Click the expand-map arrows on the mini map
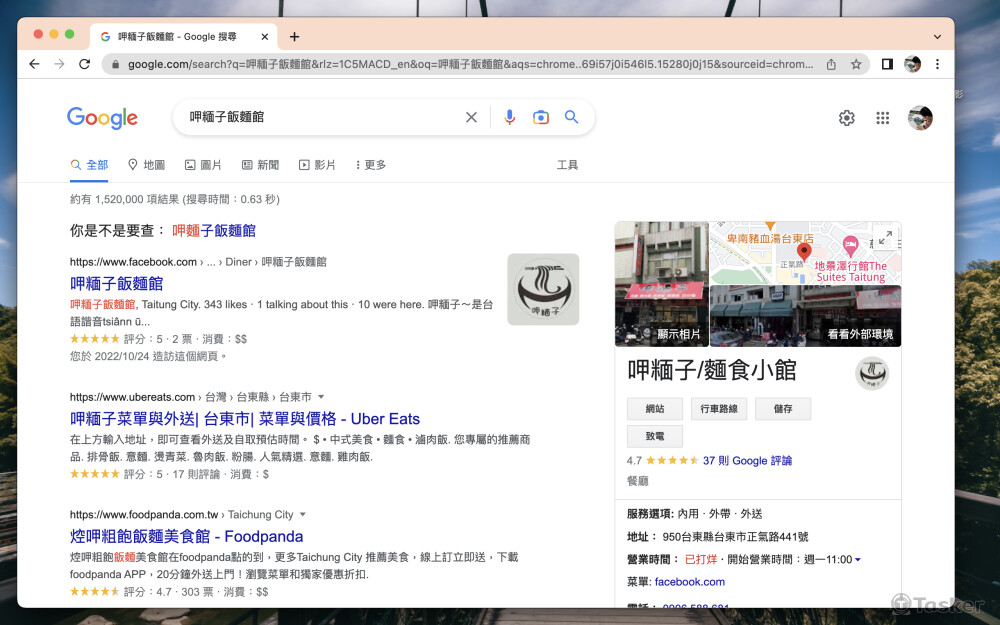The image size is (1000, 625). click(884, 239)
